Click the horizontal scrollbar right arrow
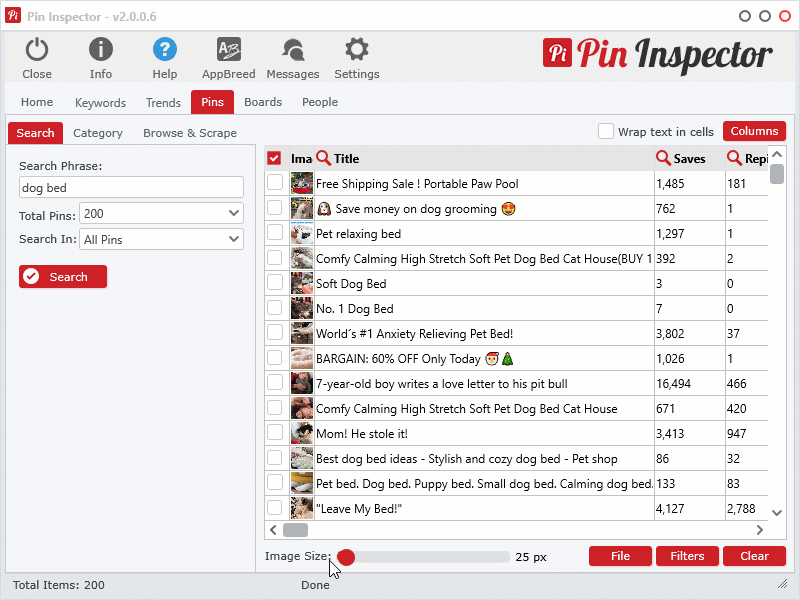800x600 pixels. [760, 530]
